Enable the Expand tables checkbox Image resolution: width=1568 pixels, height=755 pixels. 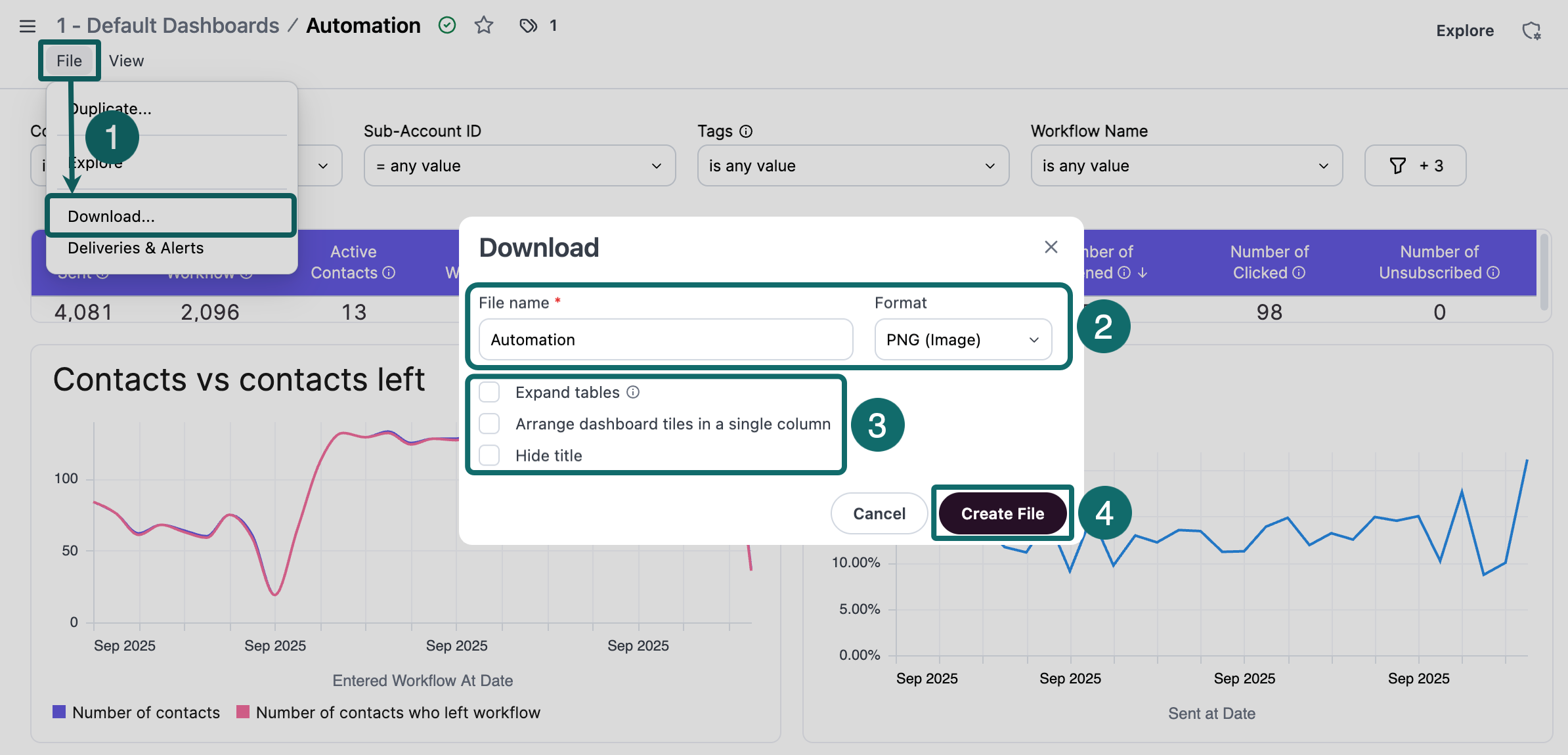(489, 392)
